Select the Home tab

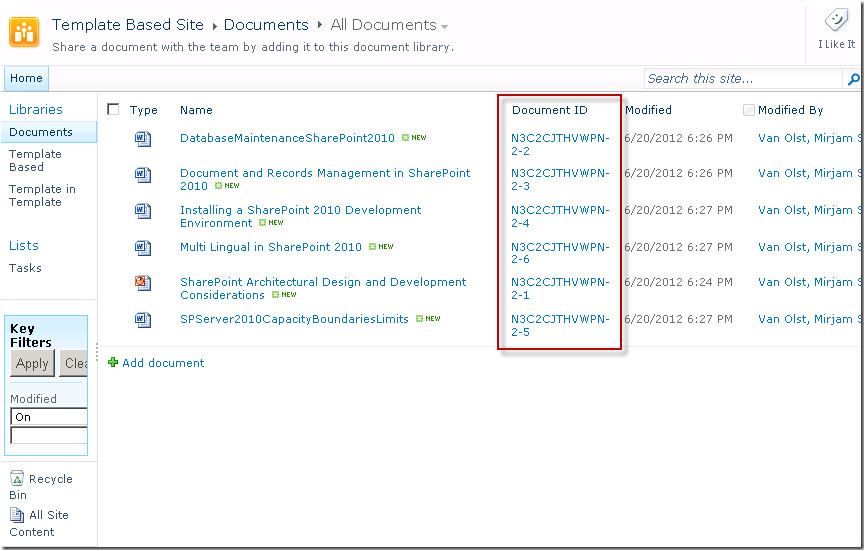pyautogui.click(x=26, y=78)
